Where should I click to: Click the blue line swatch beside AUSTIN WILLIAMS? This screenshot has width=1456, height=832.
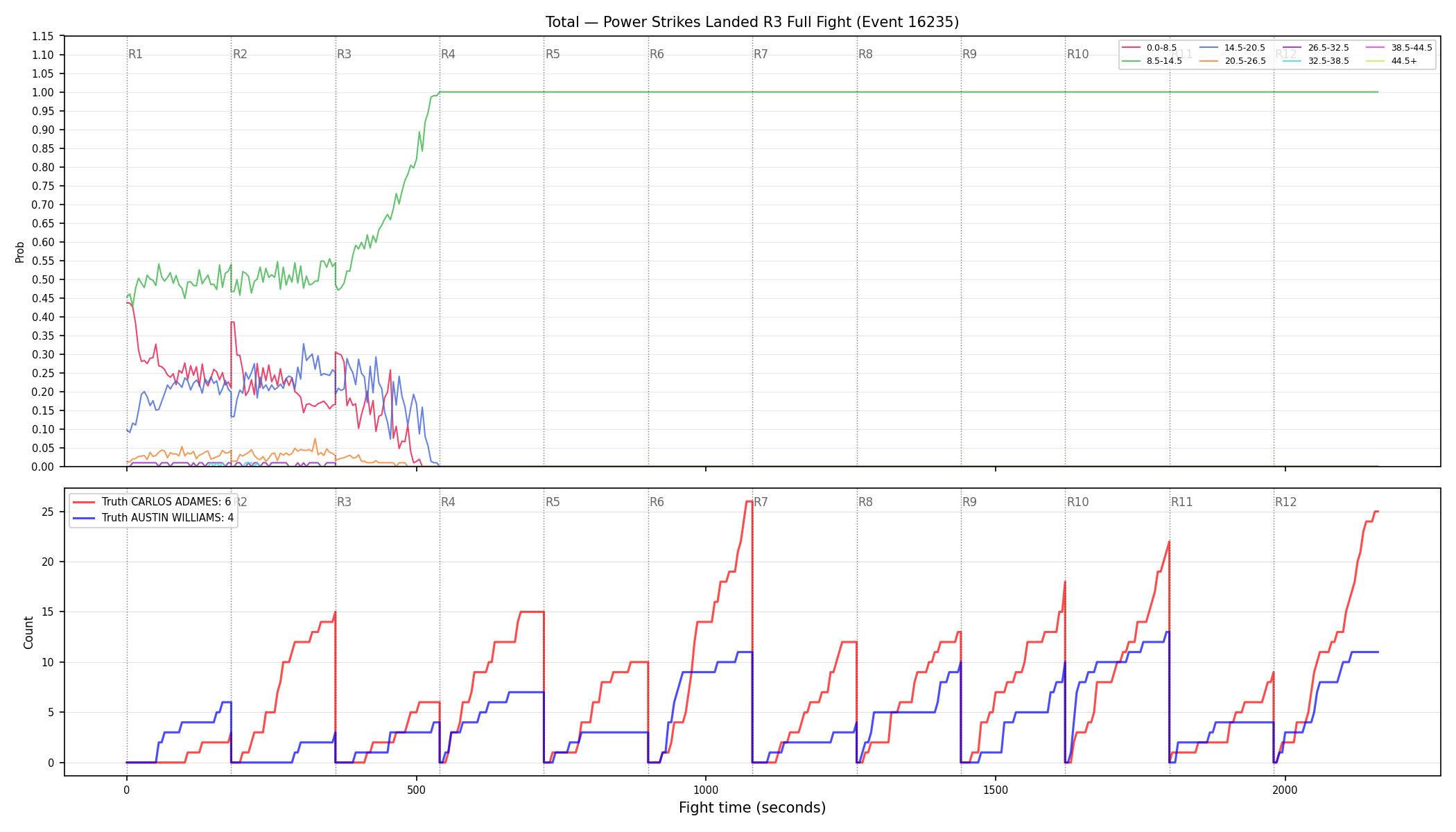(x=85, y=518)
